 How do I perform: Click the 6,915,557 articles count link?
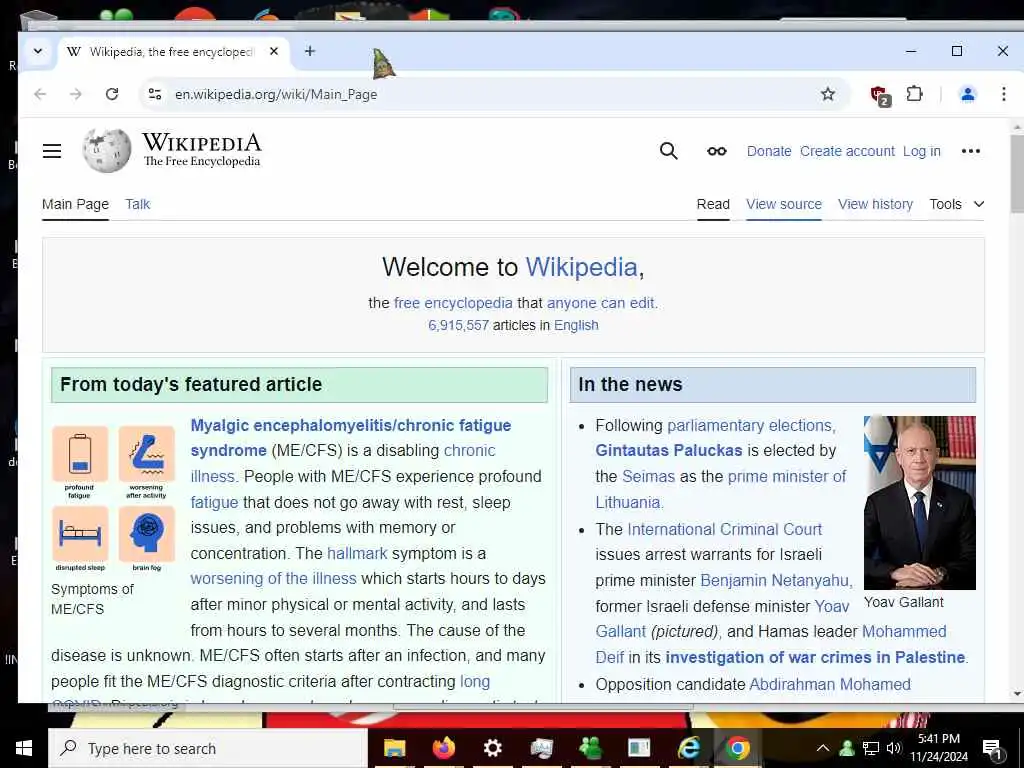(458, 325)
